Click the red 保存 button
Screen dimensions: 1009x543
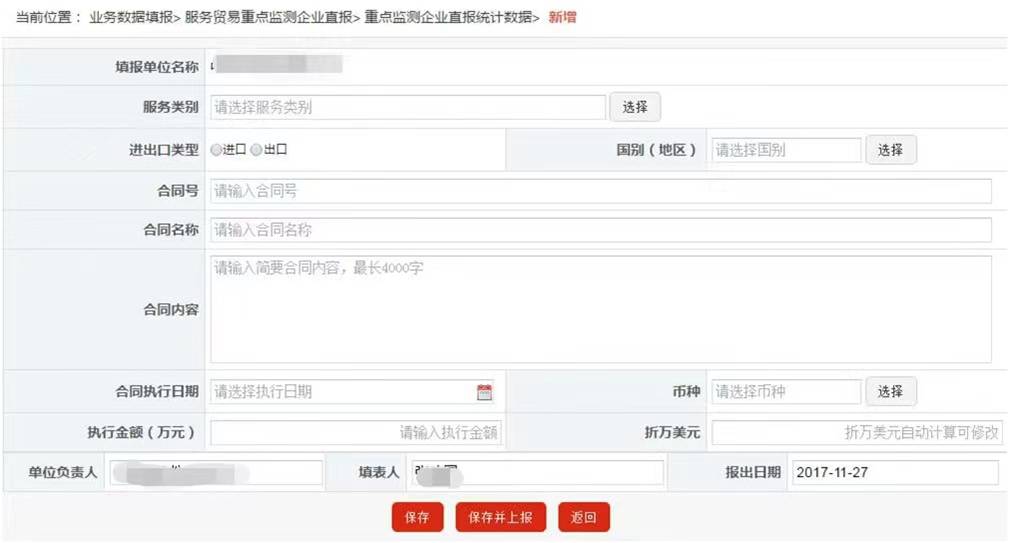pos(417,517)
